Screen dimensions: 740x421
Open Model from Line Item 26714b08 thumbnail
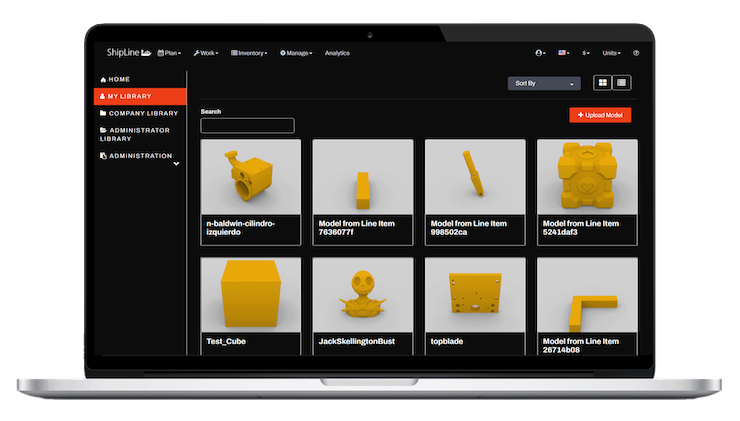click(x=587, y=295)
